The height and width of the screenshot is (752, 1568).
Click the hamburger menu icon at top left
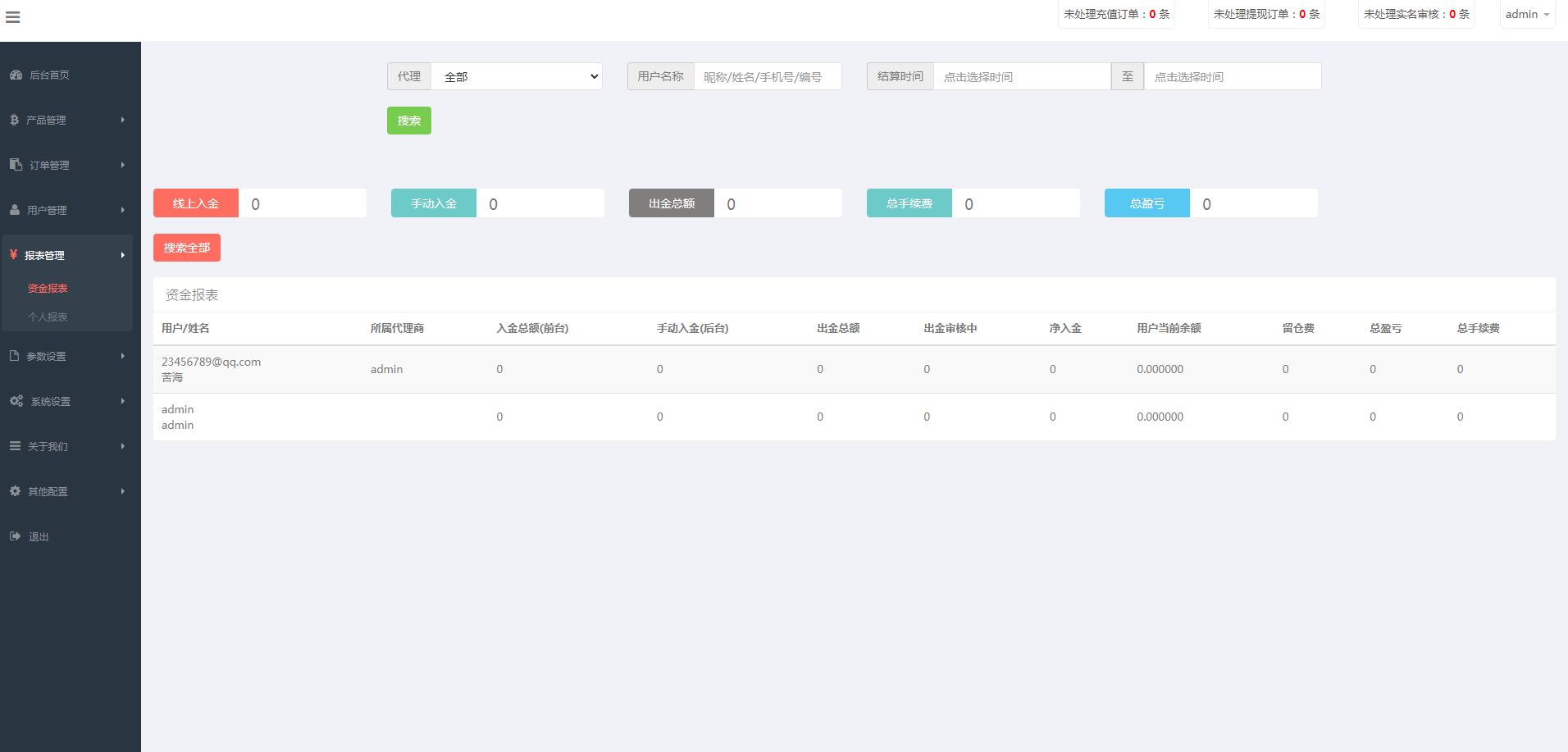[x=12, y=17]
